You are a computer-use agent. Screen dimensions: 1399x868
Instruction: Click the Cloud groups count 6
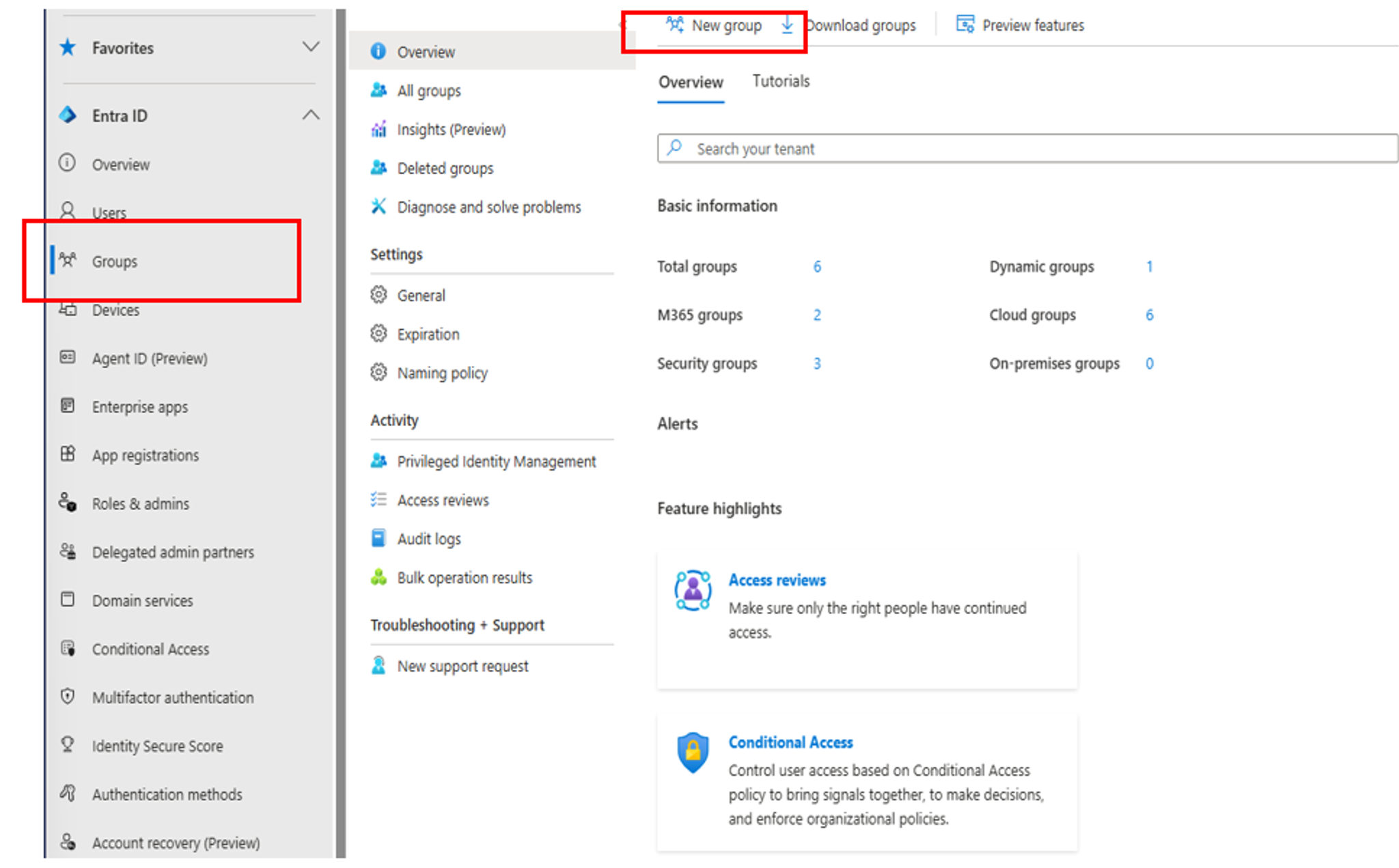pyautogui.click(x=1150, y=315)
